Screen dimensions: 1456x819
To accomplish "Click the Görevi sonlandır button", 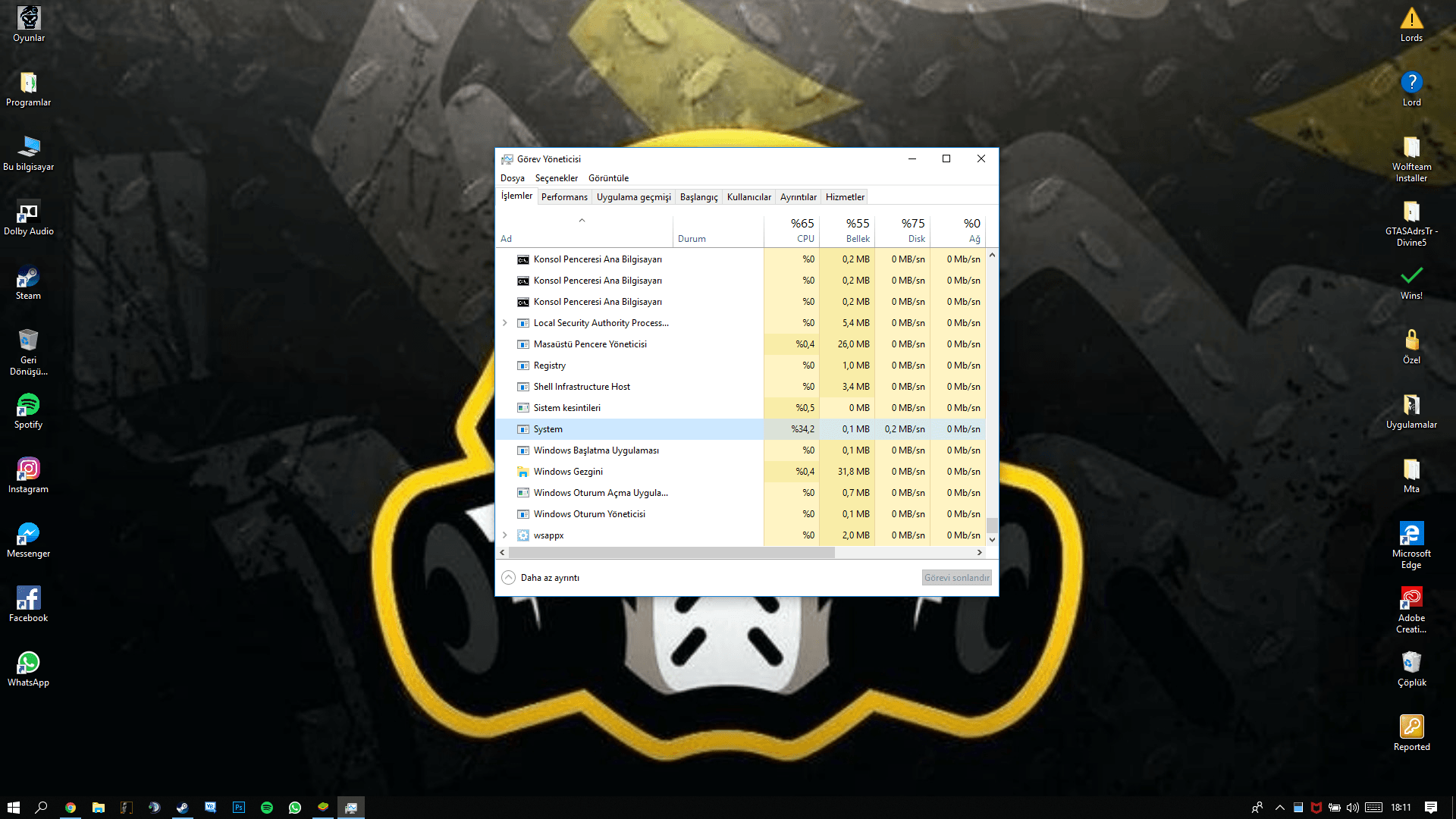I will (x=957, y=578).
